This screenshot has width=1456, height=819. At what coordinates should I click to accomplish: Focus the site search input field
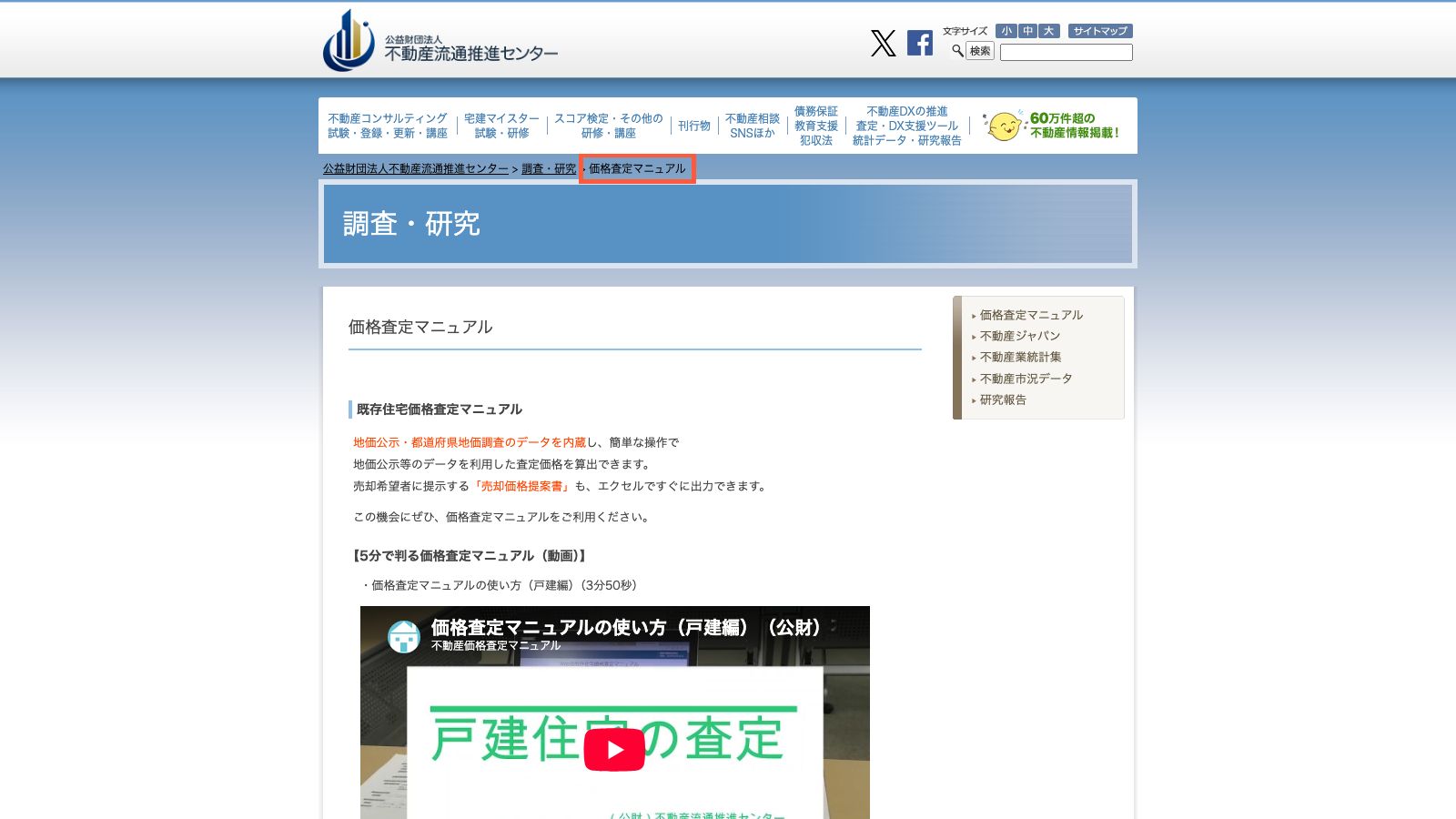point(1067,53)
